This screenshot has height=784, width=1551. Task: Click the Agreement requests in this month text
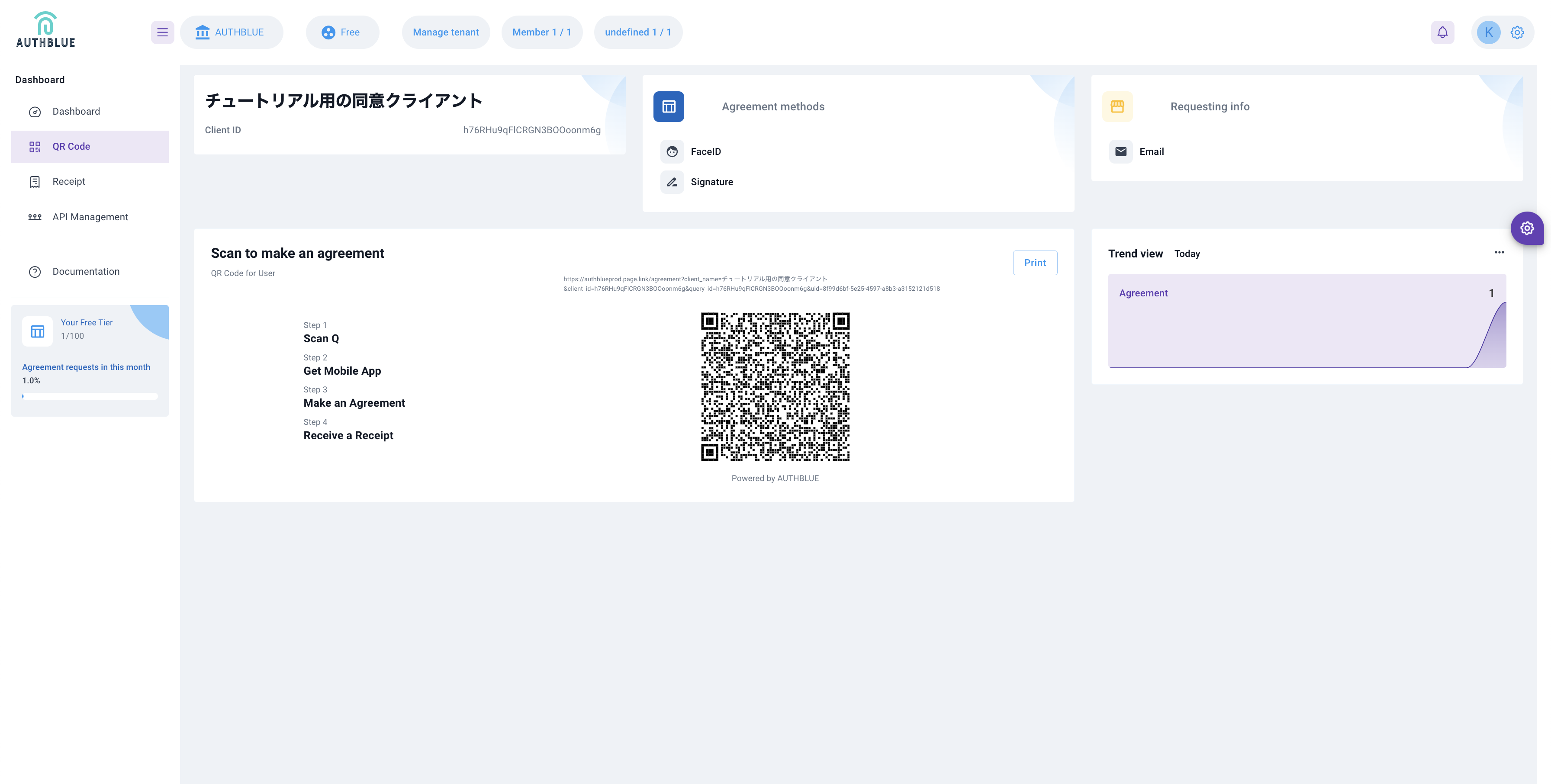point(86,367)
